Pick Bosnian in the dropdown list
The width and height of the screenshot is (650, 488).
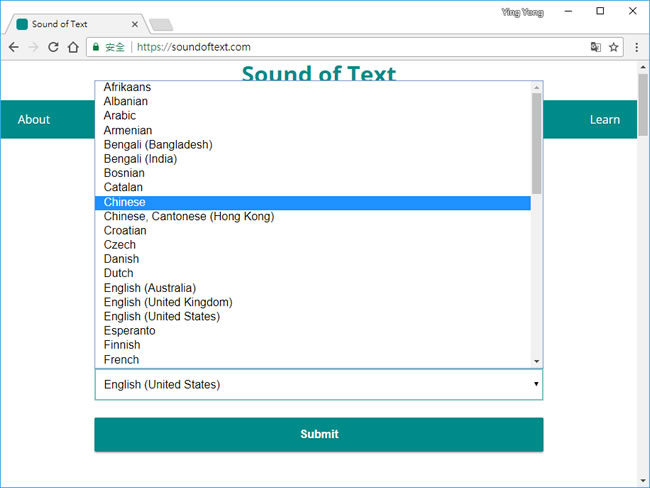coord(313,173)
